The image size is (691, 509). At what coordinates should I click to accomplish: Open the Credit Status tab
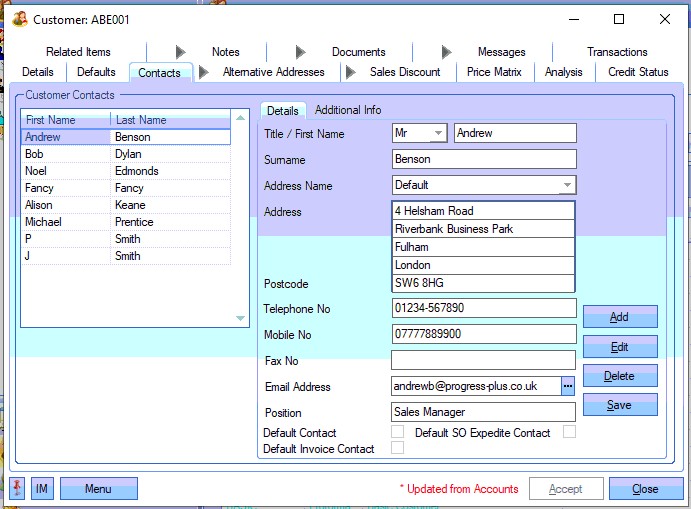tap(638, 72)
